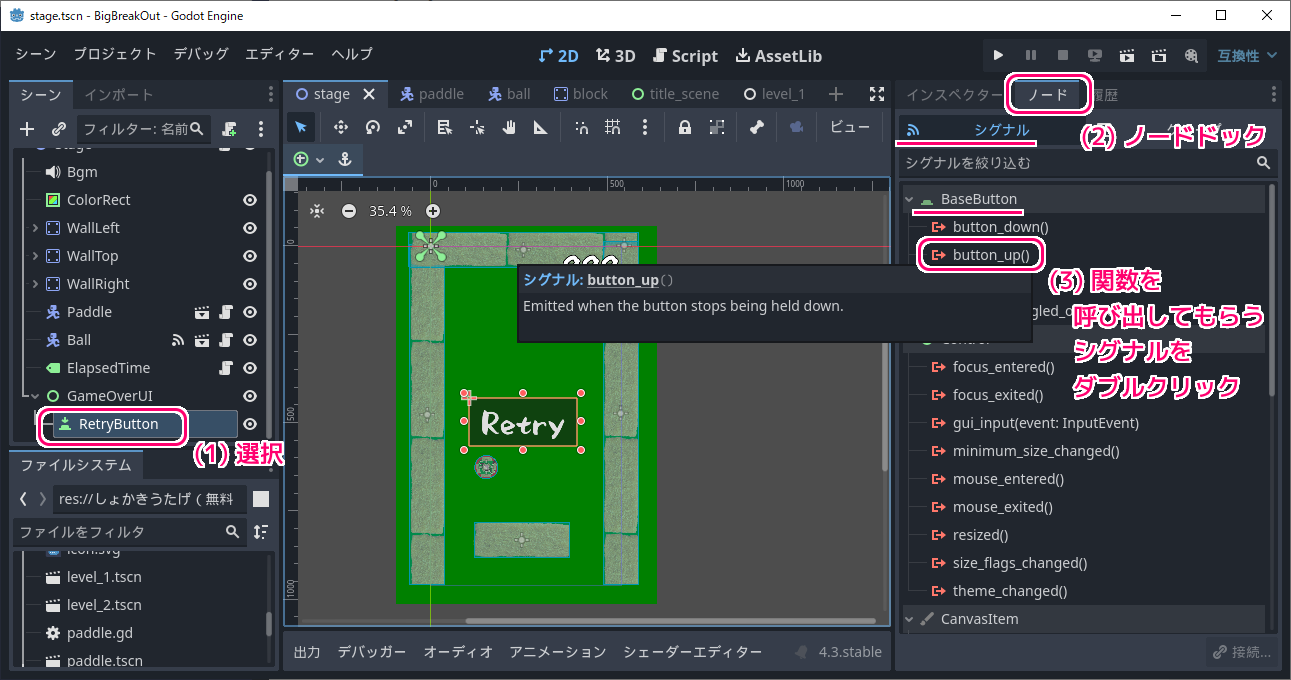Toggle grid snapping icon

(613, 127)
